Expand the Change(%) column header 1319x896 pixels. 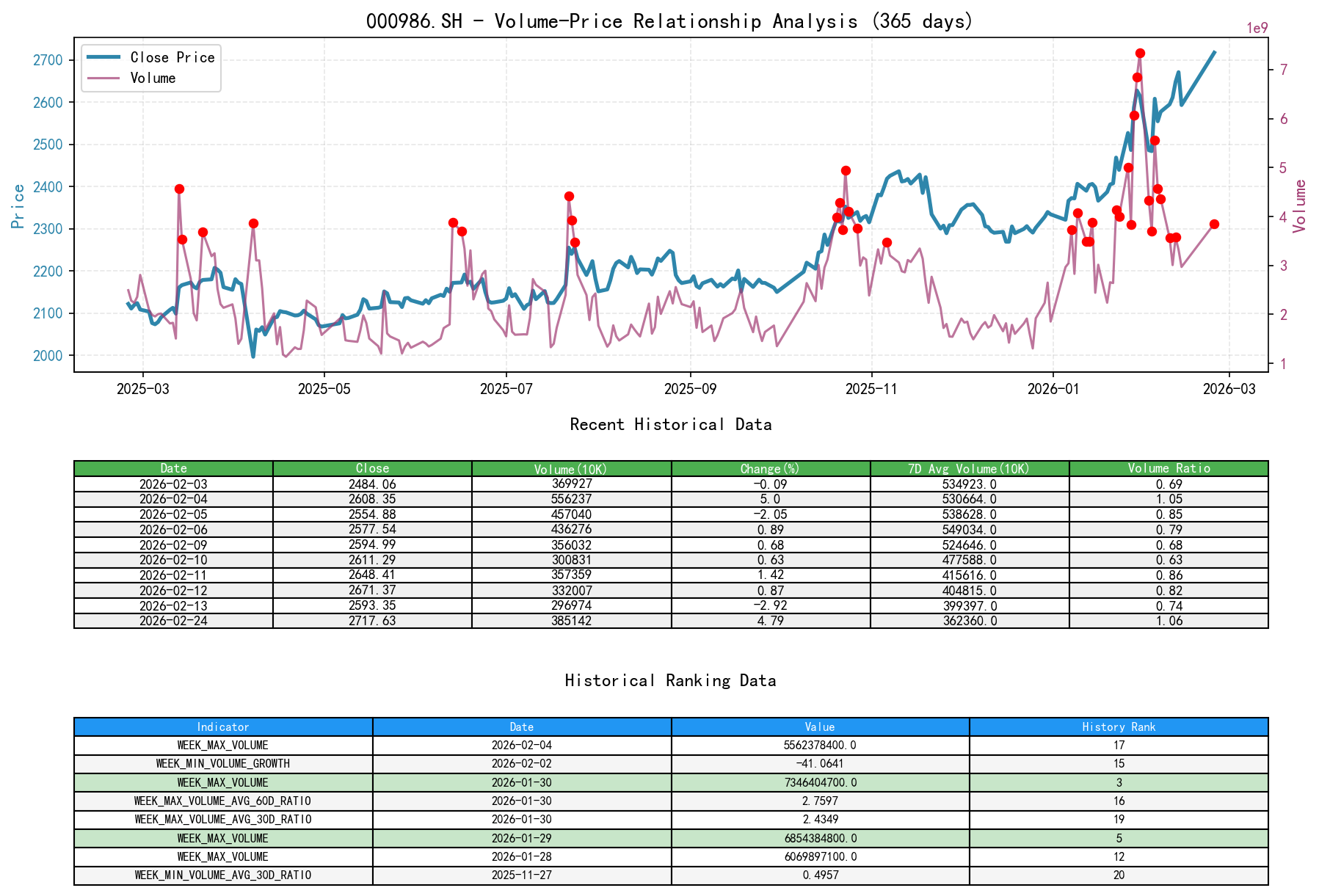pyautogui.click(x=769, y=468)
